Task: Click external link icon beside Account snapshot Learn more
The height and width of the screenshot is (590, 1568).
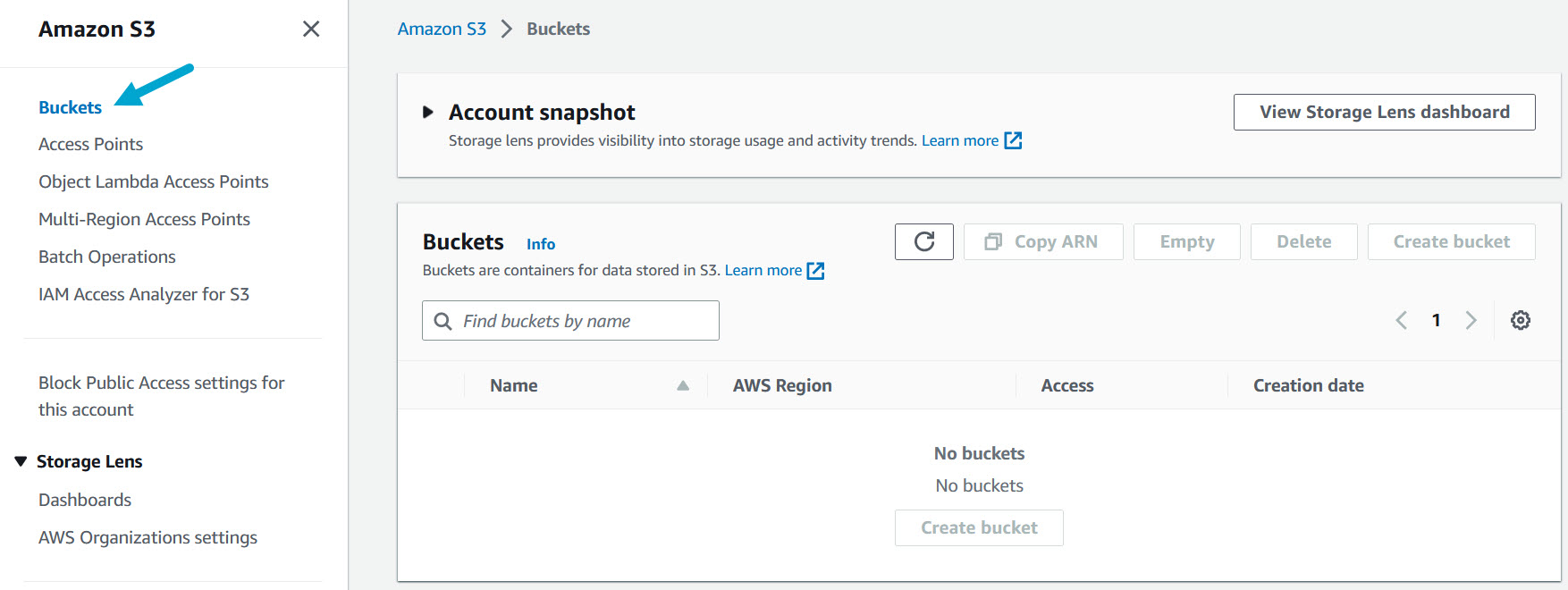Action: click(1013, 140)
